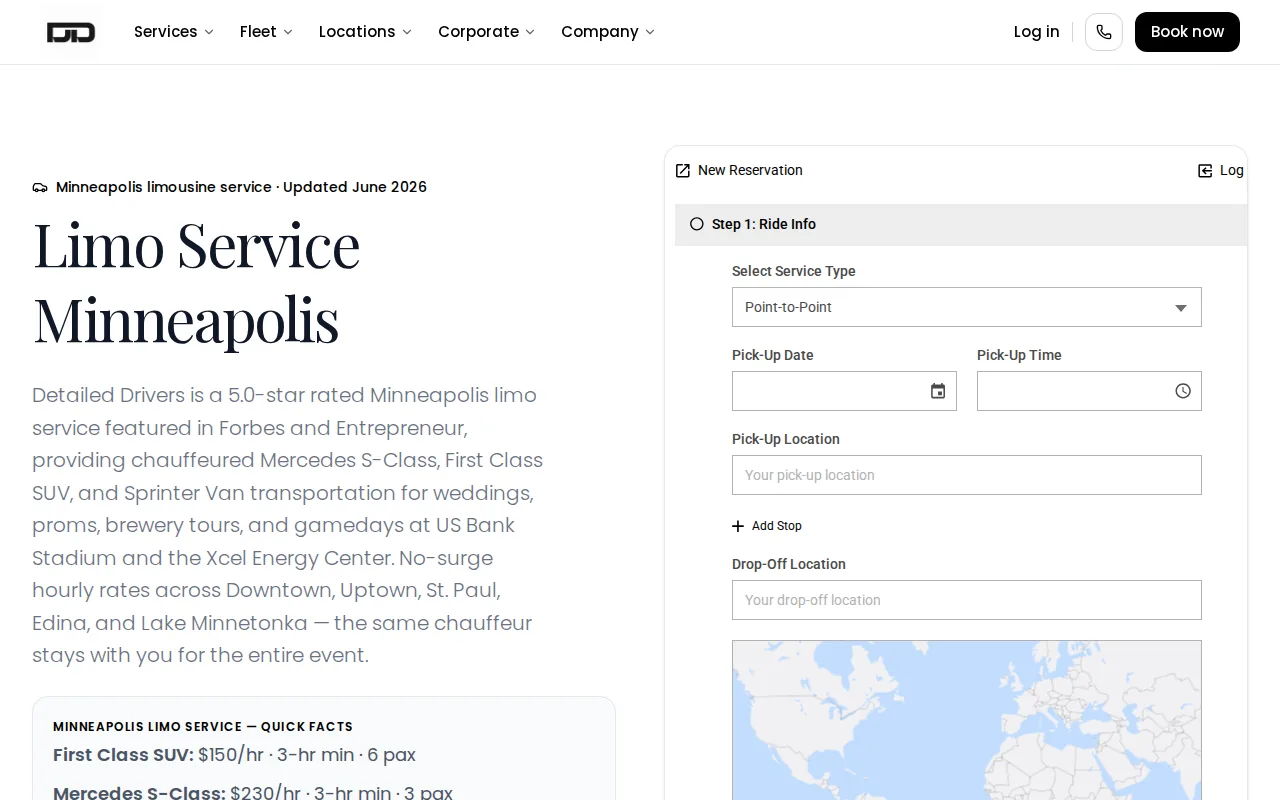Click the New Reservation label
Screen dimensions: 1280x800
750,171
